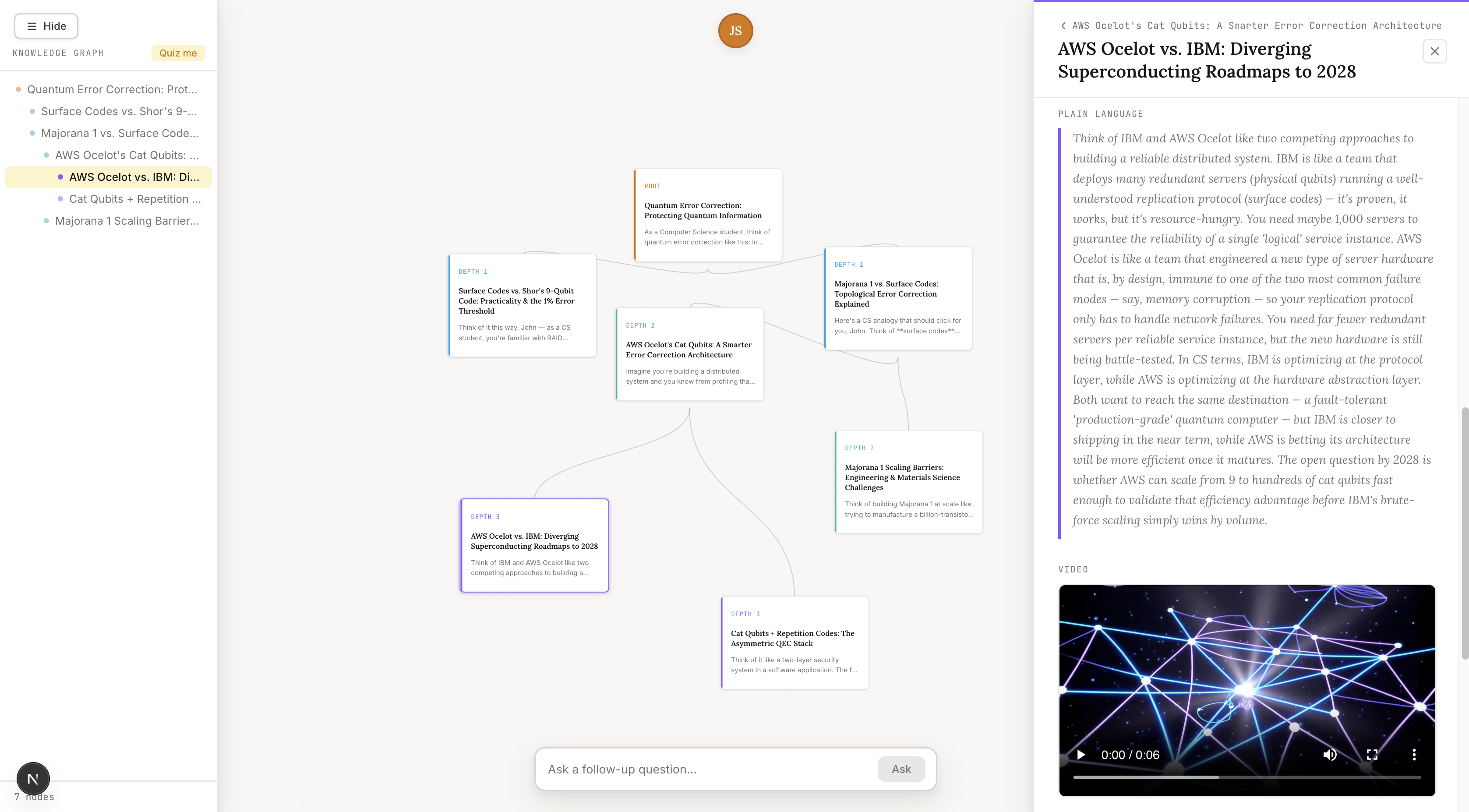Focus the follow-up question input field

707,769
